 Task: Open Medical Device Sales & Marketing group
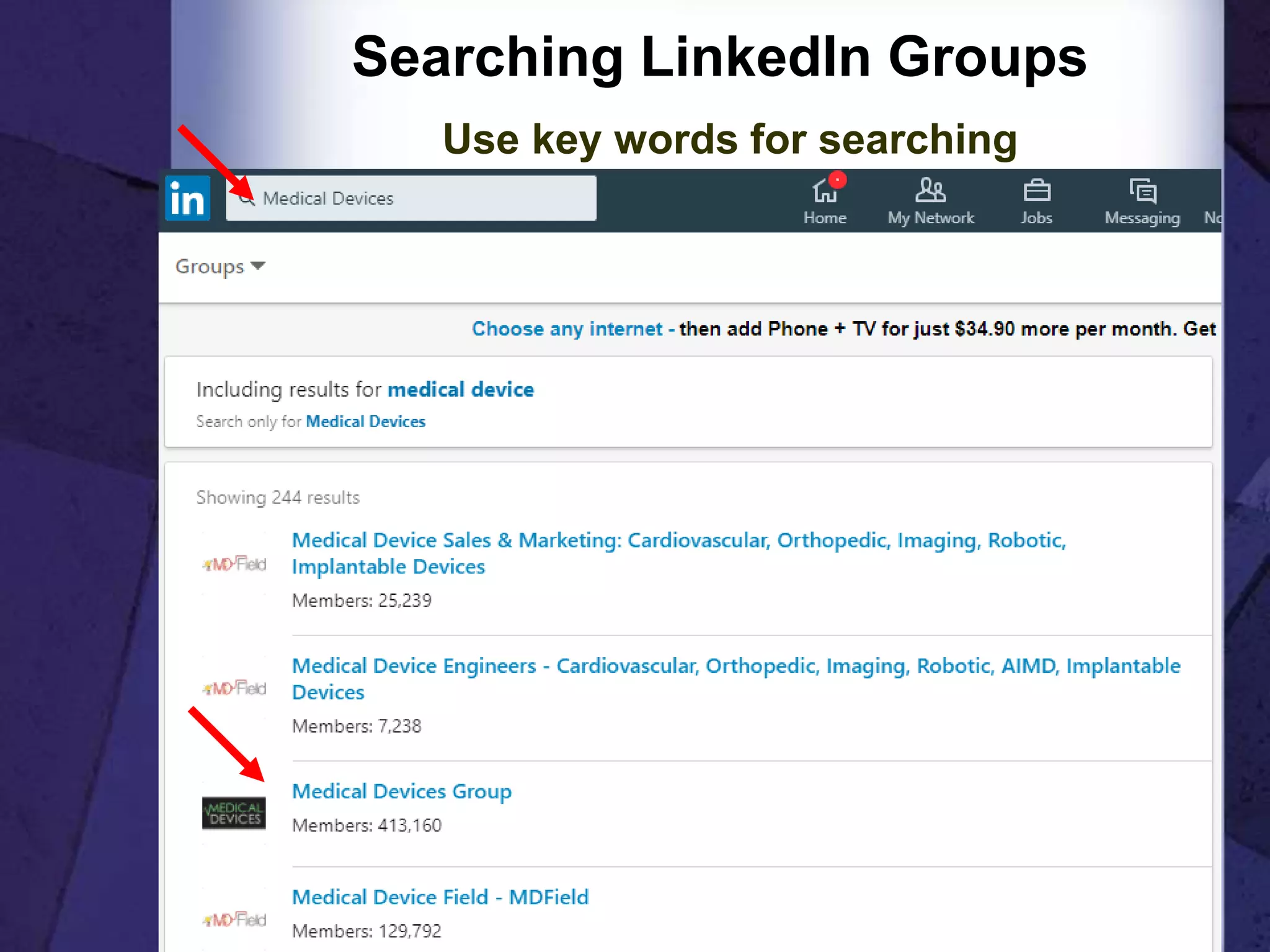pos(679,553)
